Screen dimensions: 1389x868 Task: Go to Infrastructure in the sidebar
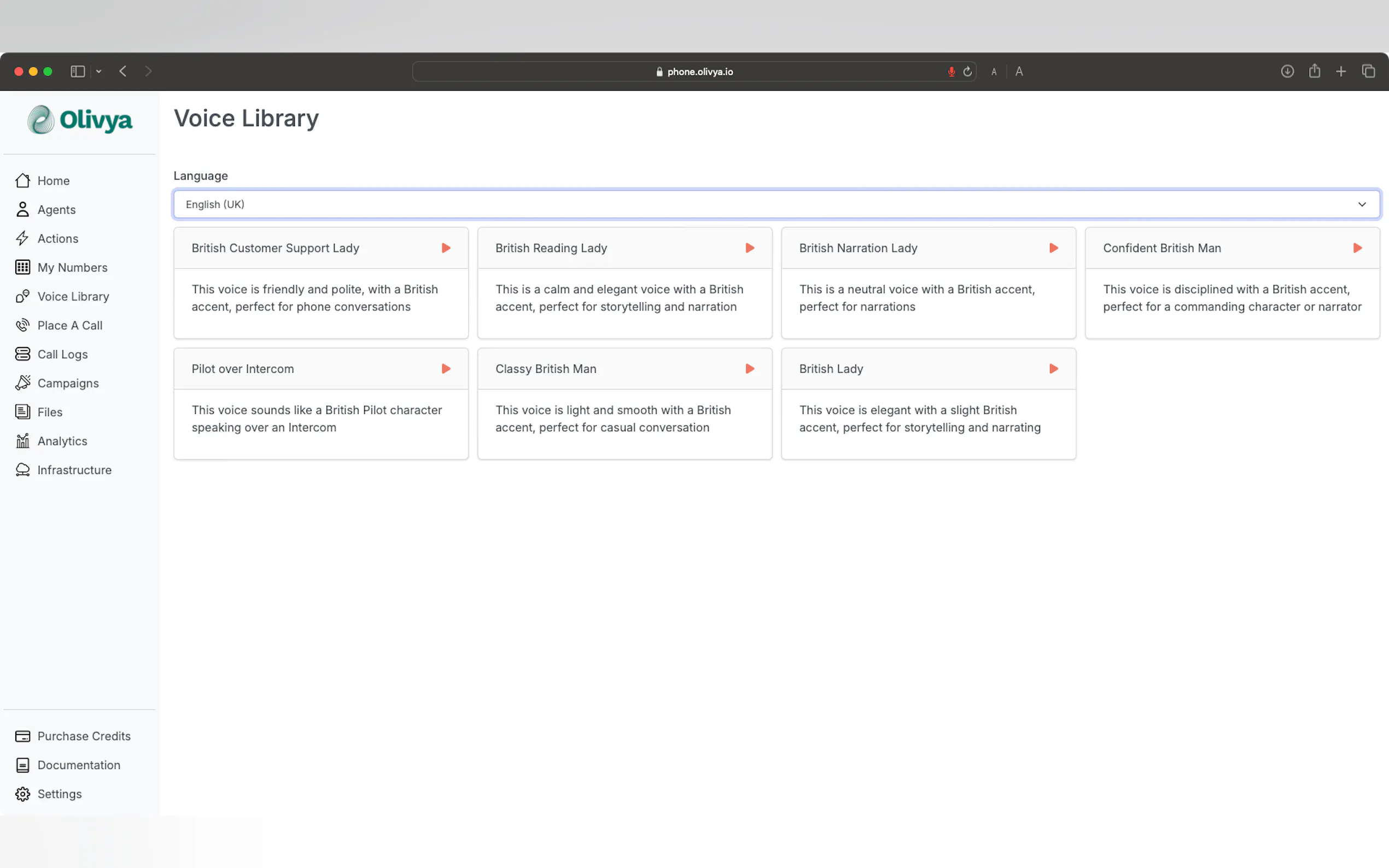click(74, 470)
